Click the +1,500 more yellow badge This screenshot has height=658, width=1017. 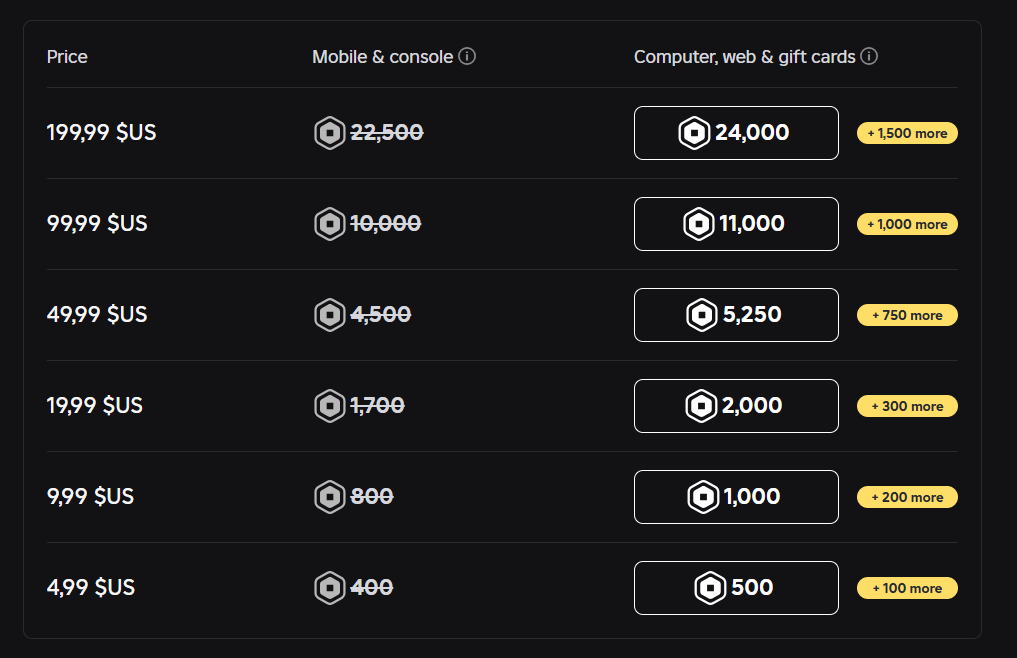tap(907, 133)
